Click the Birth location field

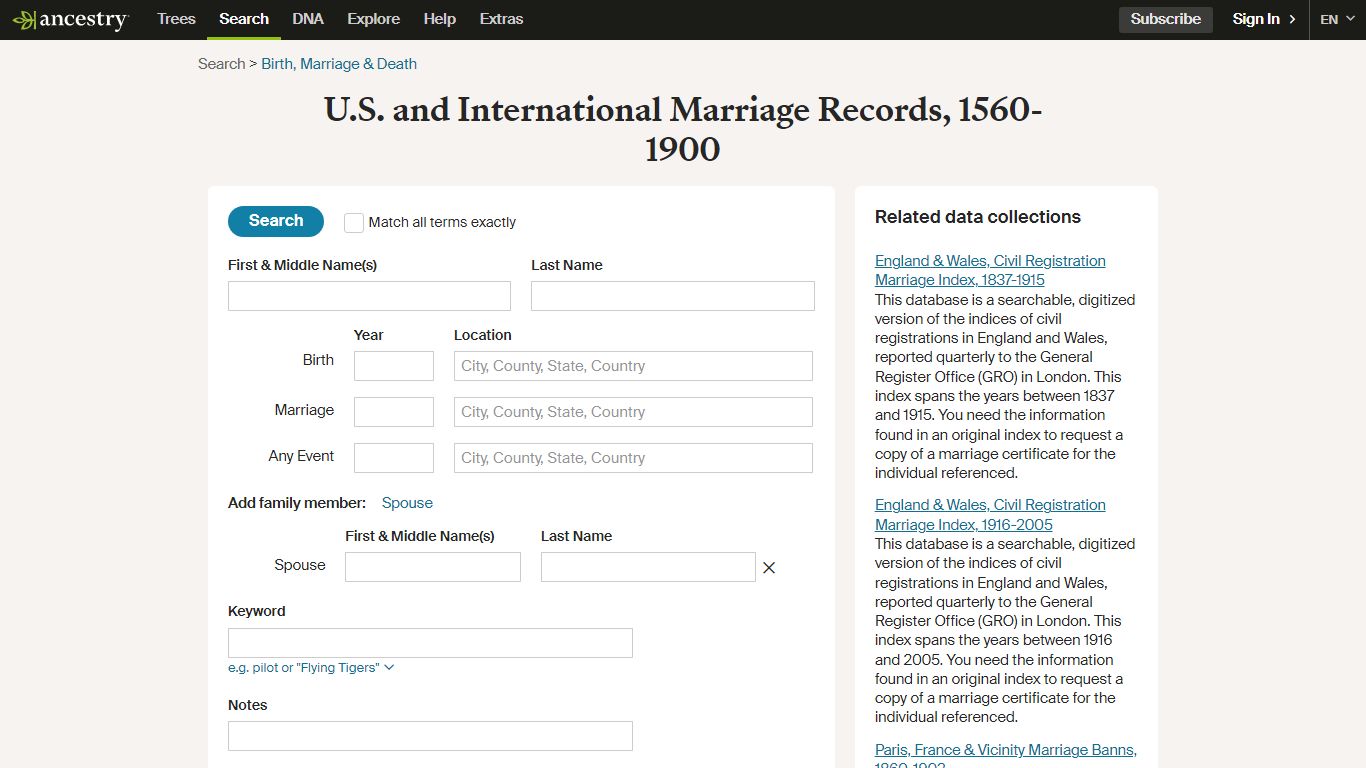[633, 366]
